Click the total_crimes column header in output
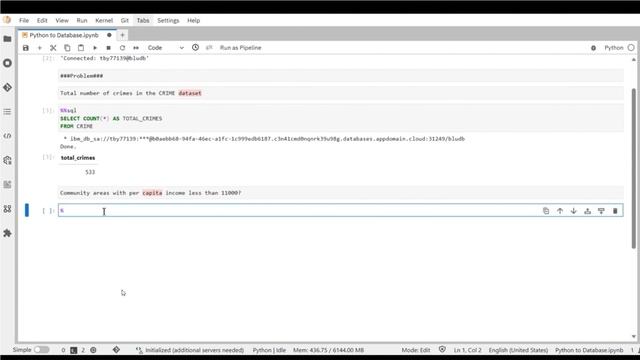Image resolution: width=640 pixels, height=360 pixels. pos(78,158)
